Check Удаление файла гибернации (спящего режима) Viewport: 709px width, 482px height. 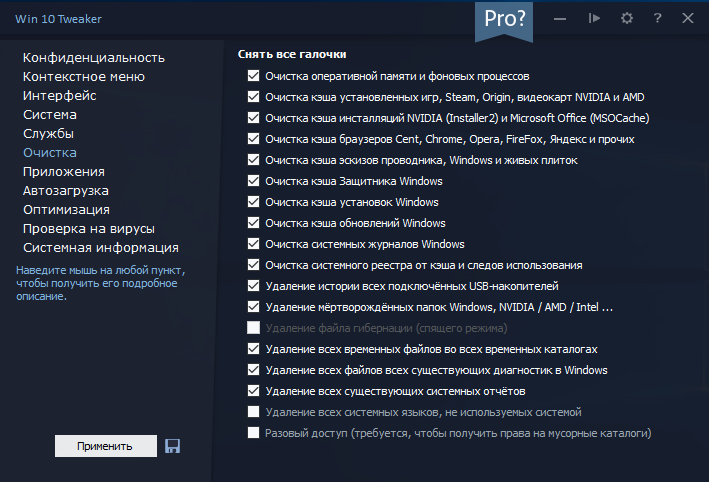coord(253,327)
